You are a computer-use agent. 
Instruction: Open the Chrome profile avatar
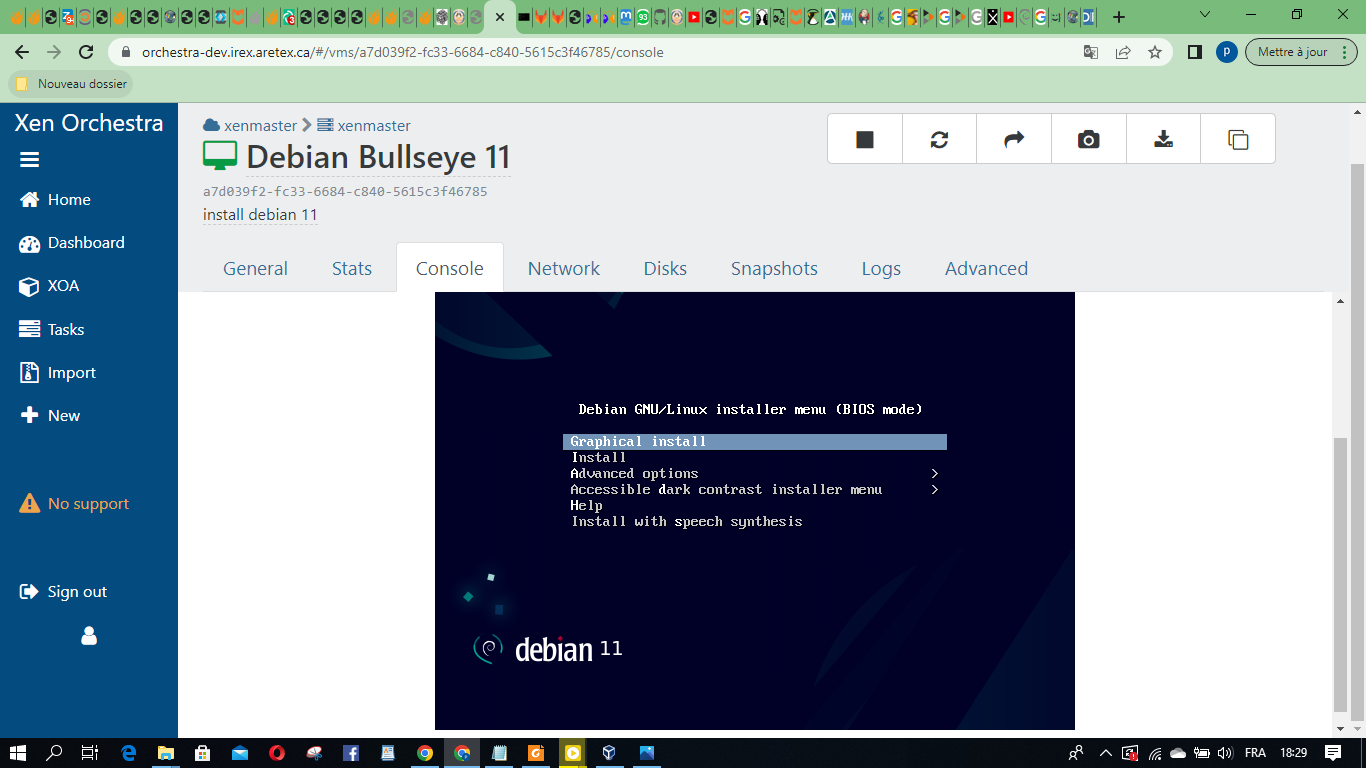tap(1226, 52)
